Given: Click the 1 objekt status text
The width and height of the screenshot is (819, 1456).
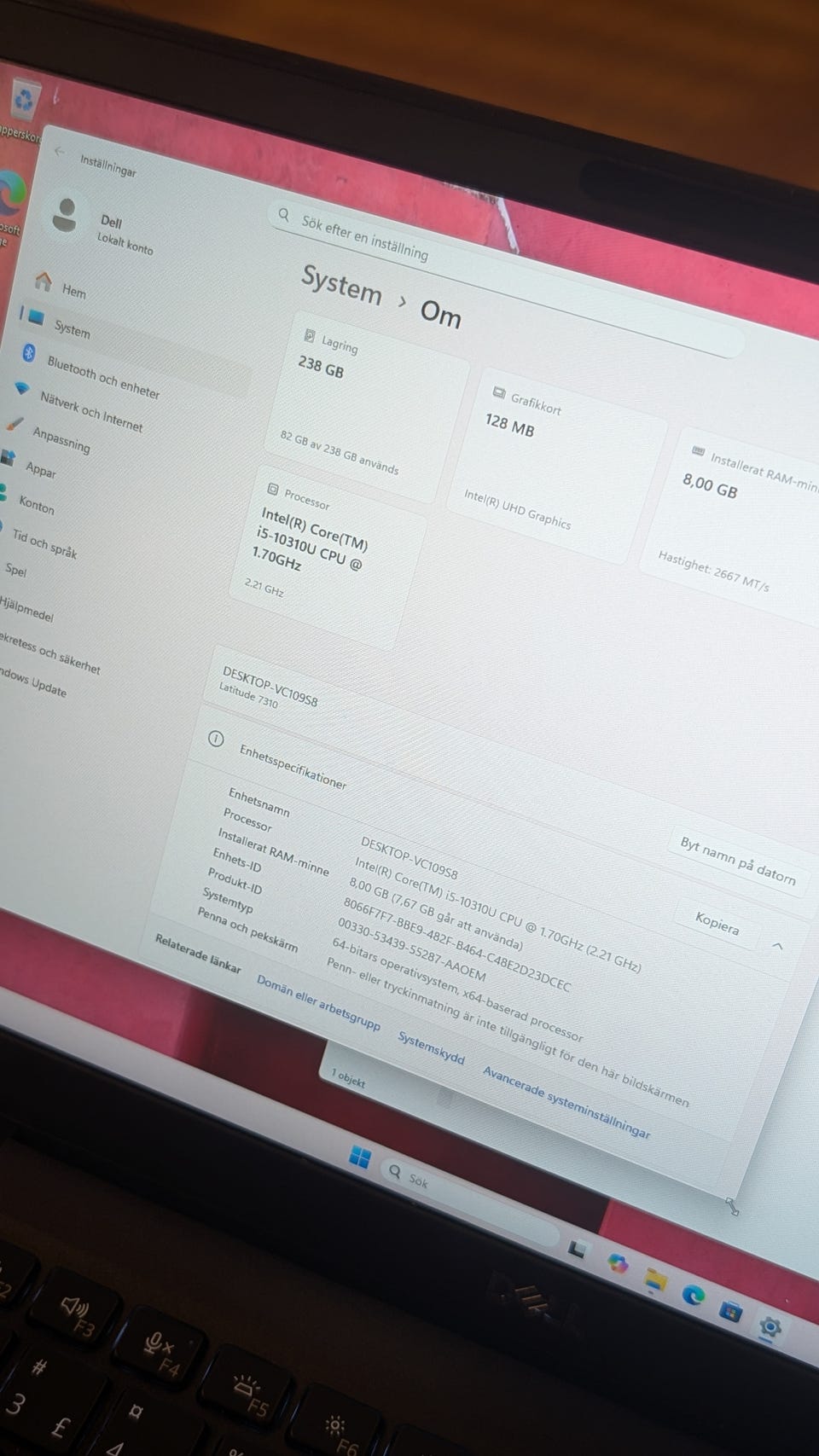Looking at the screenshot, I should (348, 1078).
